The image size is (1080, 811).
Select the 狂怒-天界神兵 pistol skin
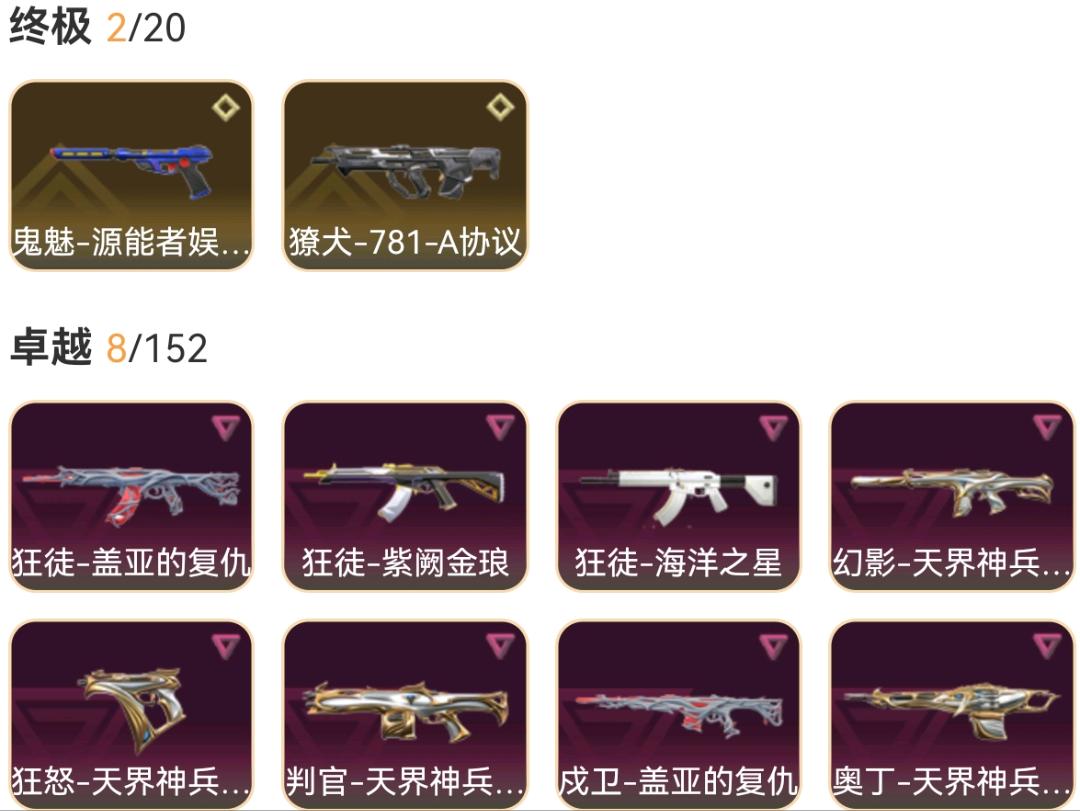pos(131,715)
